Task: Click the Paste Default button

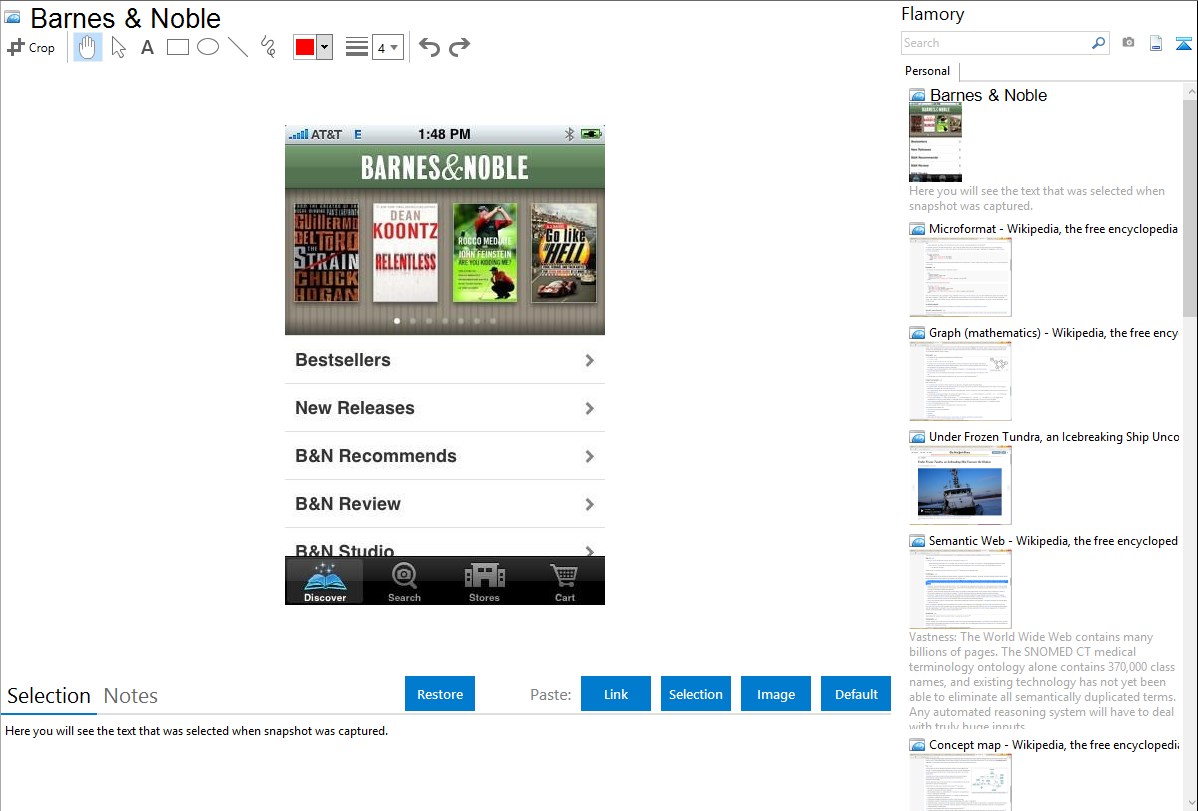Action: click(856, 694)
